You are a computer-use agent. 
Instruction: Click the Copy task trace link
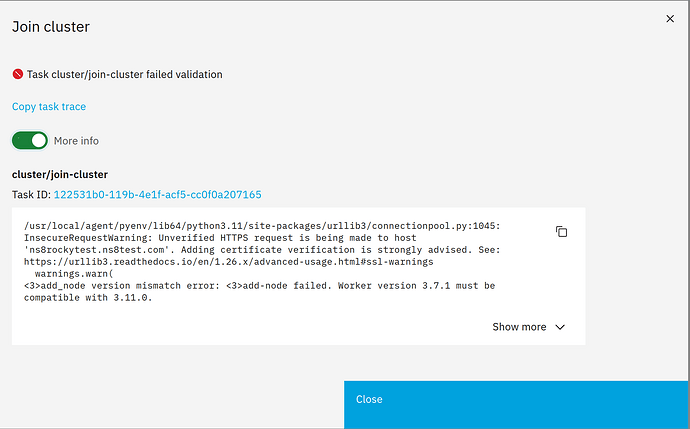pos(49,107)
